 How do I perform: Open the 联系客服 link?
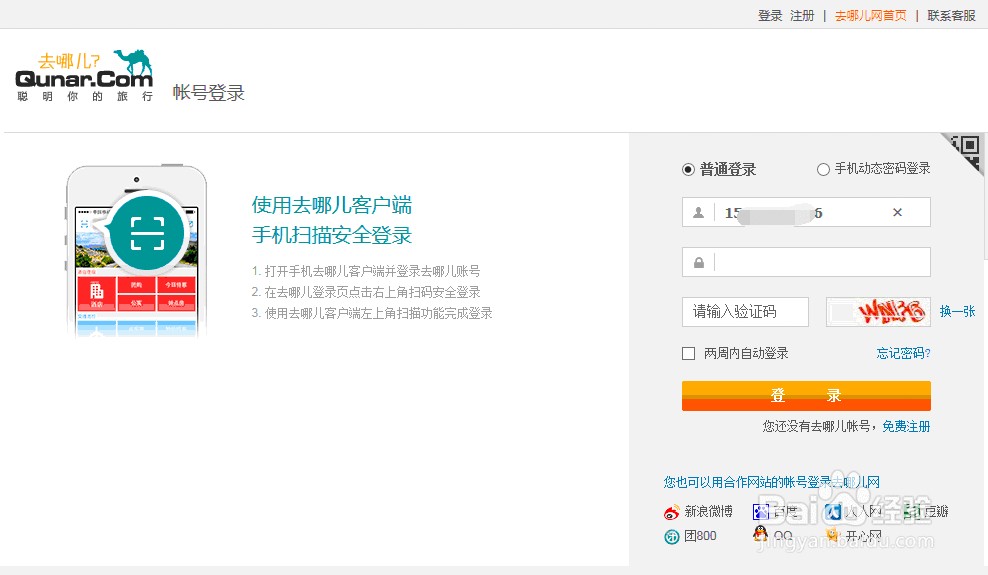pyautogui.click(x=951, y=16)
